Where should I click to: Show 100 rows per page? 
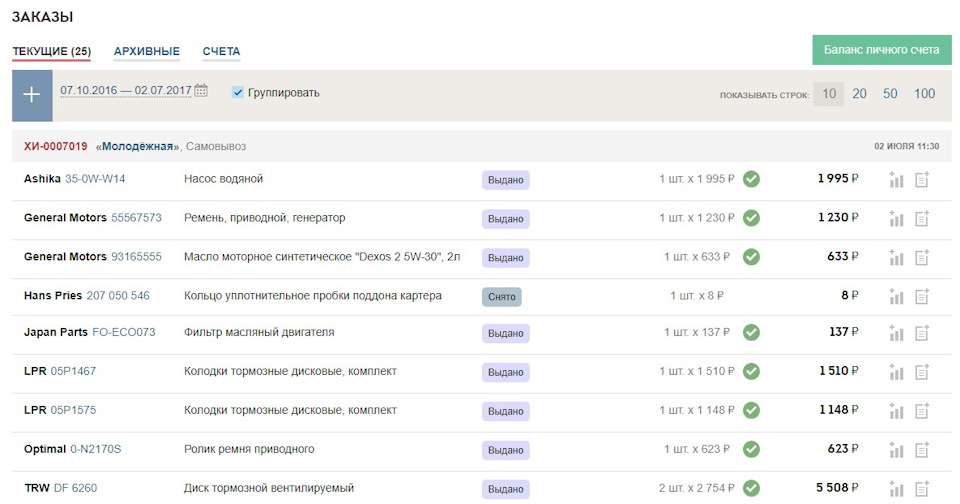pyautogui.click(x=924, y=94)
